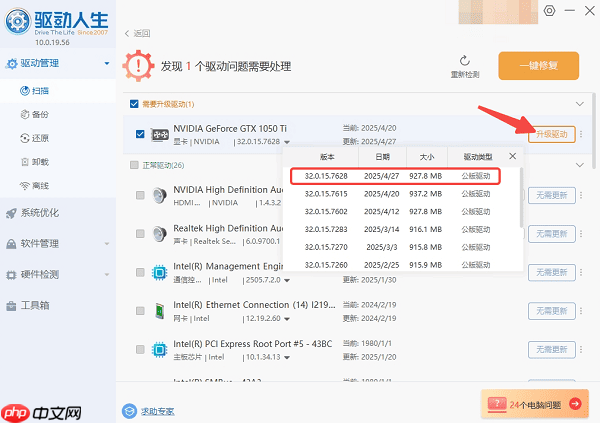Click the version popup vertical scrollbar

pyautogui.click(x=521, y=197)
